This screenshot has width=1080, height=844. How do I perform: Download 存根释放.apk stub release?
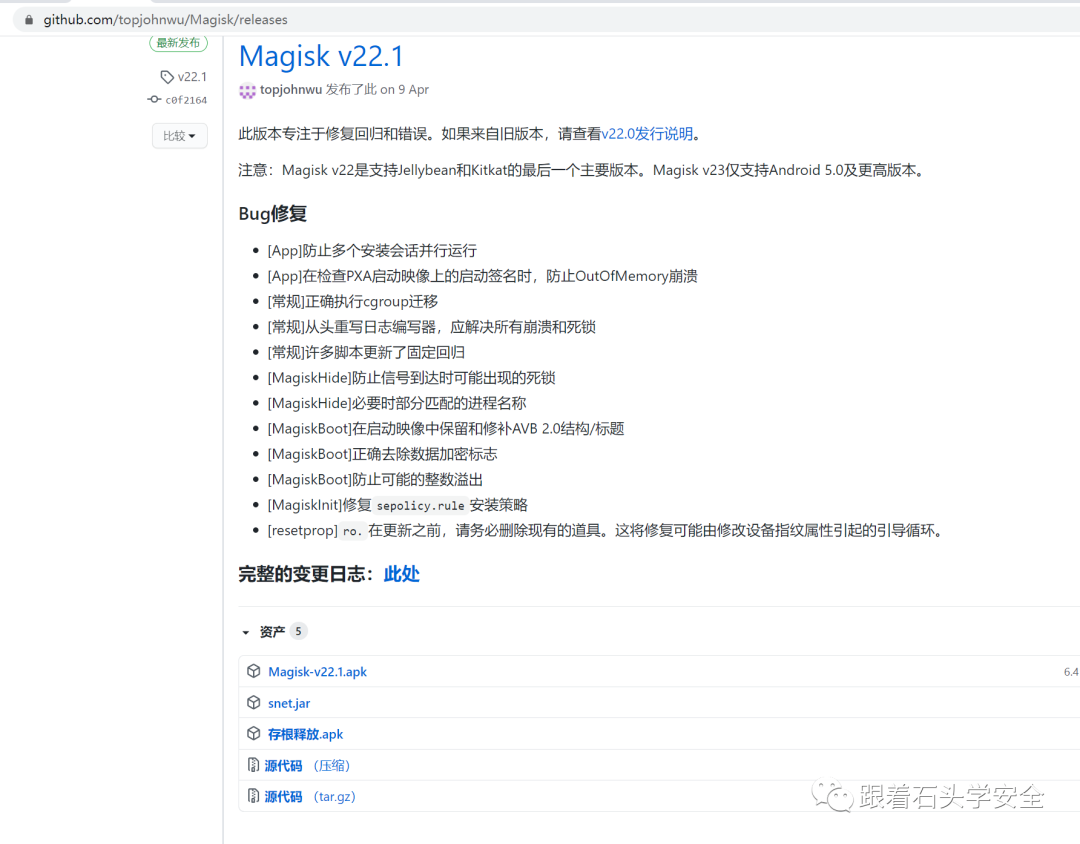(305, 734)
